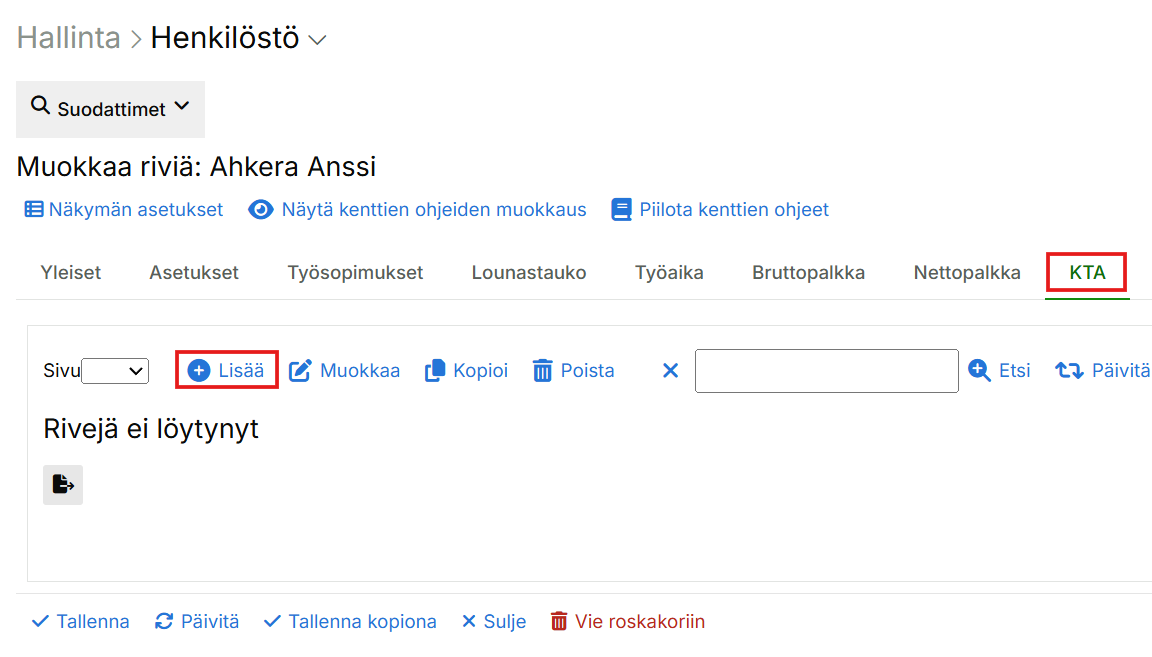Viewport: 1152px width, 657px height.
Task: Click the Tallenna save button
Action: coord(81,622)
